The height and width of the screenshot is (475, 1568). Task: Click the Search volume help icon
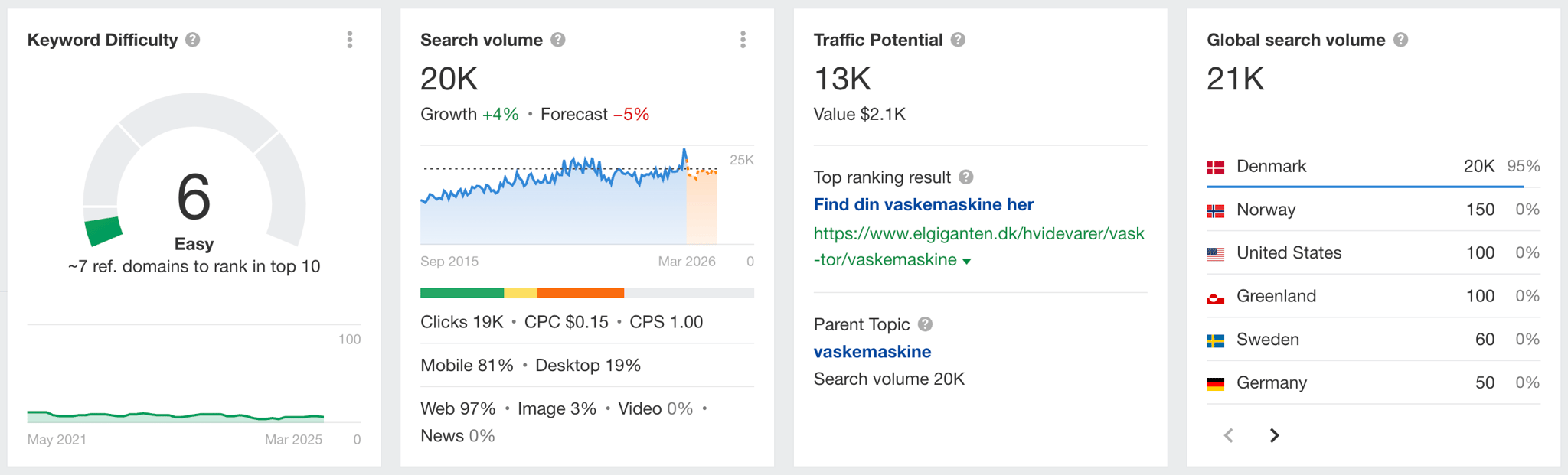point(558,40)
